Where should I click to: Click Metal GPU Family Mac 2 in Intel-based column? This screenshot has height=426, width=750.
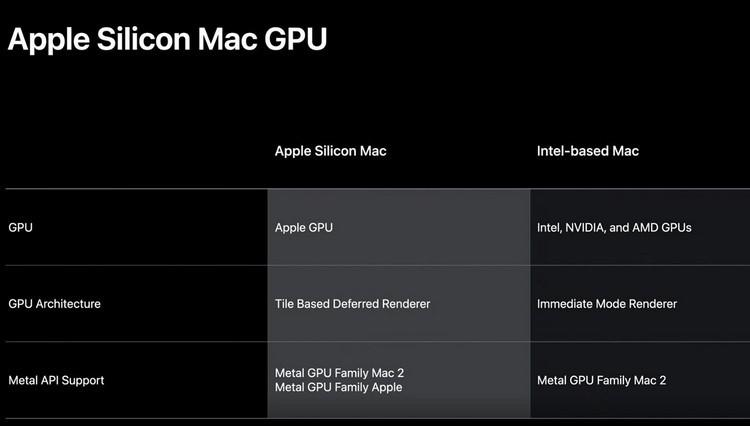(x=601, y=380)
